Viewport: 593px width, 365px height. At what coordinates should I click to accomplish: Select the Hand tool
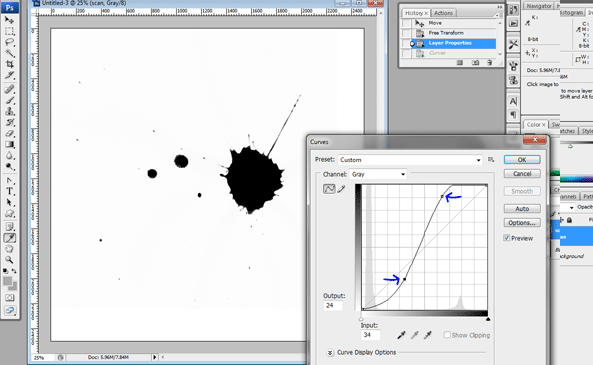9,249
